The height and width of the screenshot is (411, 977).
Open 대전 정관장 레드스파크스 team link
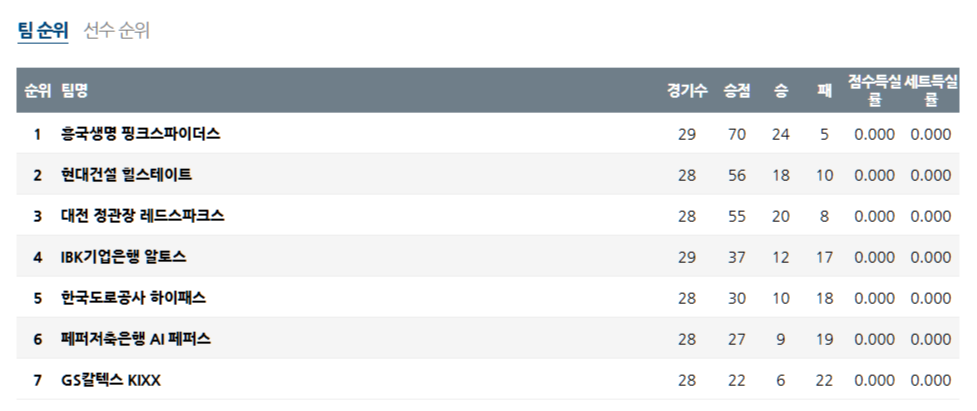(x=142, y=216)
